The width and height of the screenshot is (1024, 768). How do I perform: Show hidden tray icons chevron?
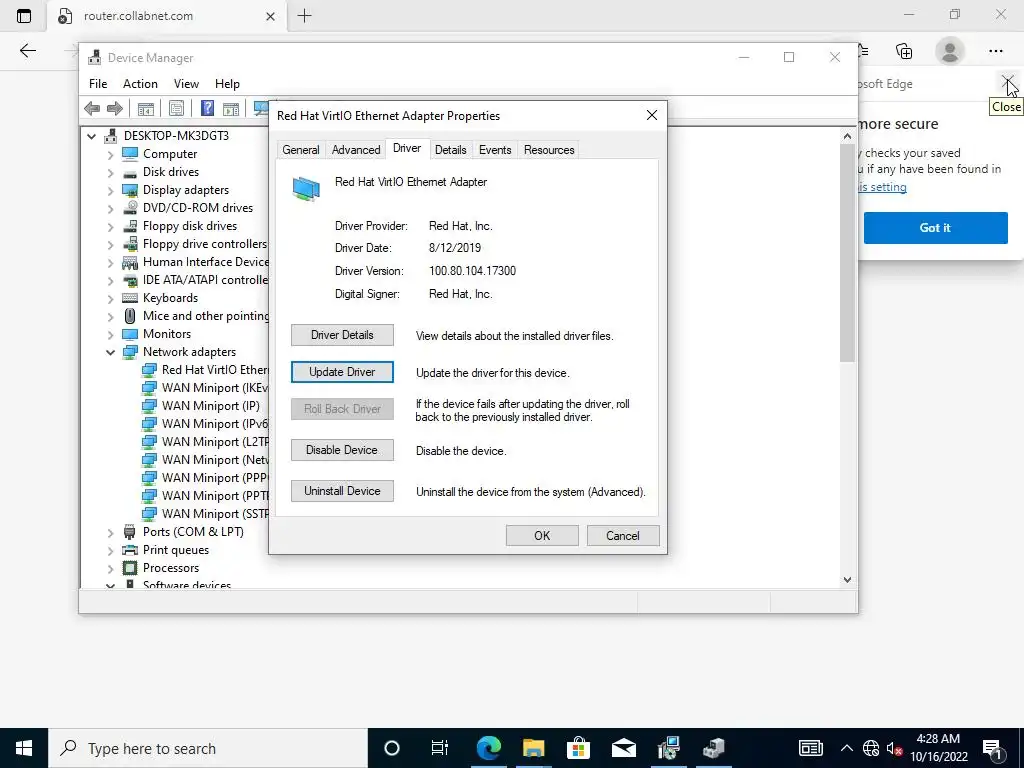point(846,748)
